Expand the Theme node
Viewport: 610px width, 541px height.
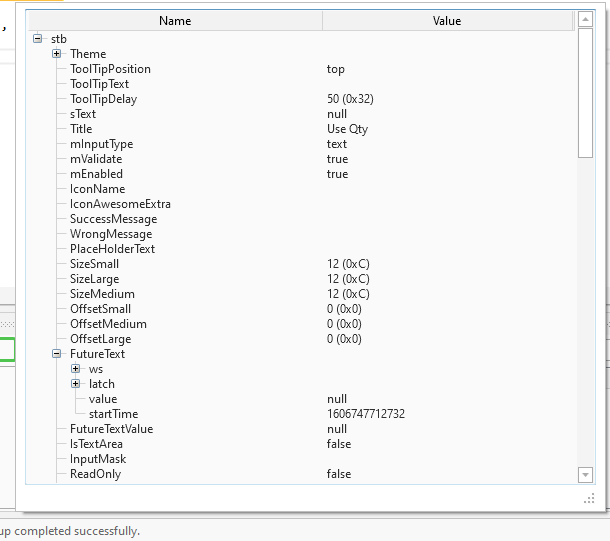57,54
